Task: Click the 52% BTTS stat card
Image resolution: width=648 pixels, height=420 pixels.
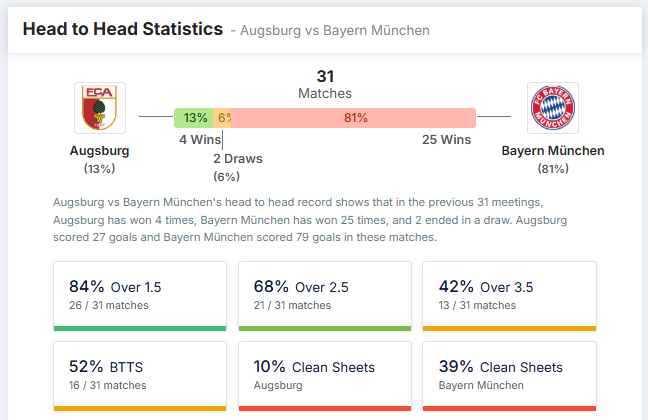Action: pos(140,376)
